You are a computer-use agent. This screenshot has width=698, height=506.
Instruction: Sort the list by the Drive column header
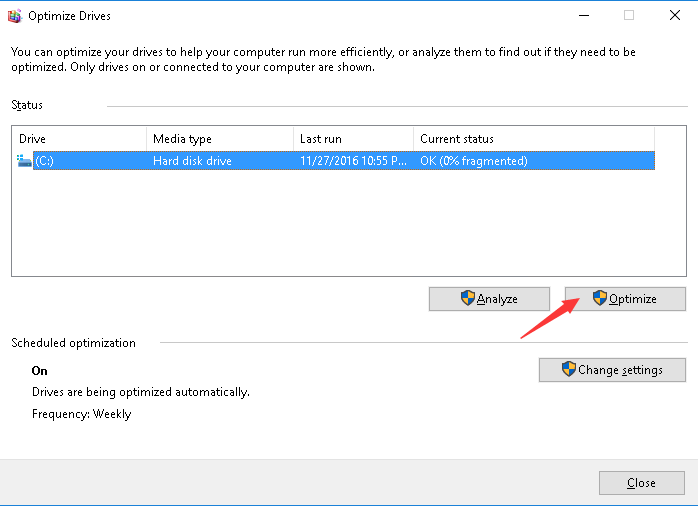(x=80, y=139)
